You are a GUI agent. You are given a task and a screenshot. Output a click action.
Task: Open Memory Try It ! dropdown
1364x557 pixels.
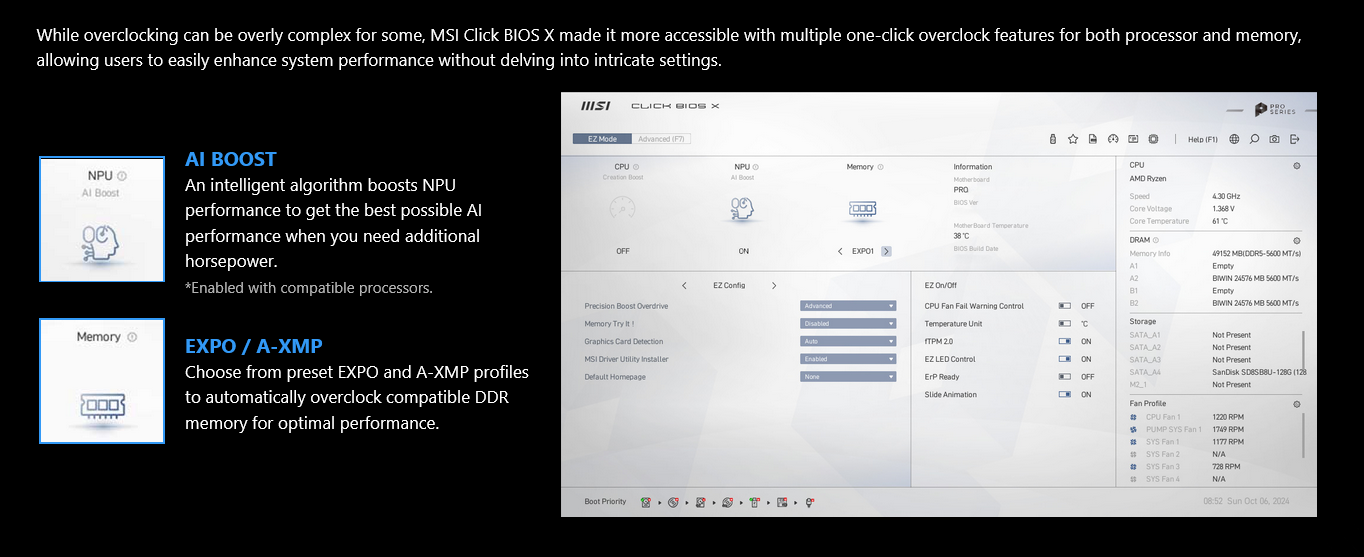click(848, 324)
